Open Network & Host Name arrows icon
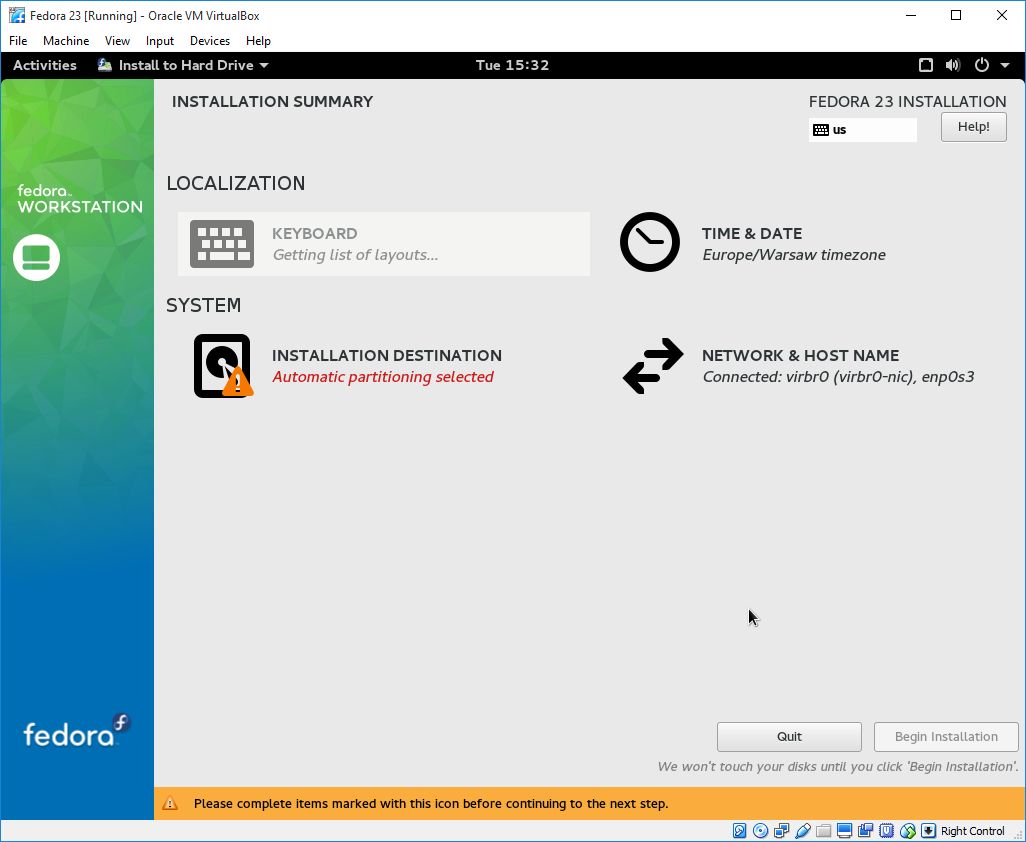 coord(652,366)
